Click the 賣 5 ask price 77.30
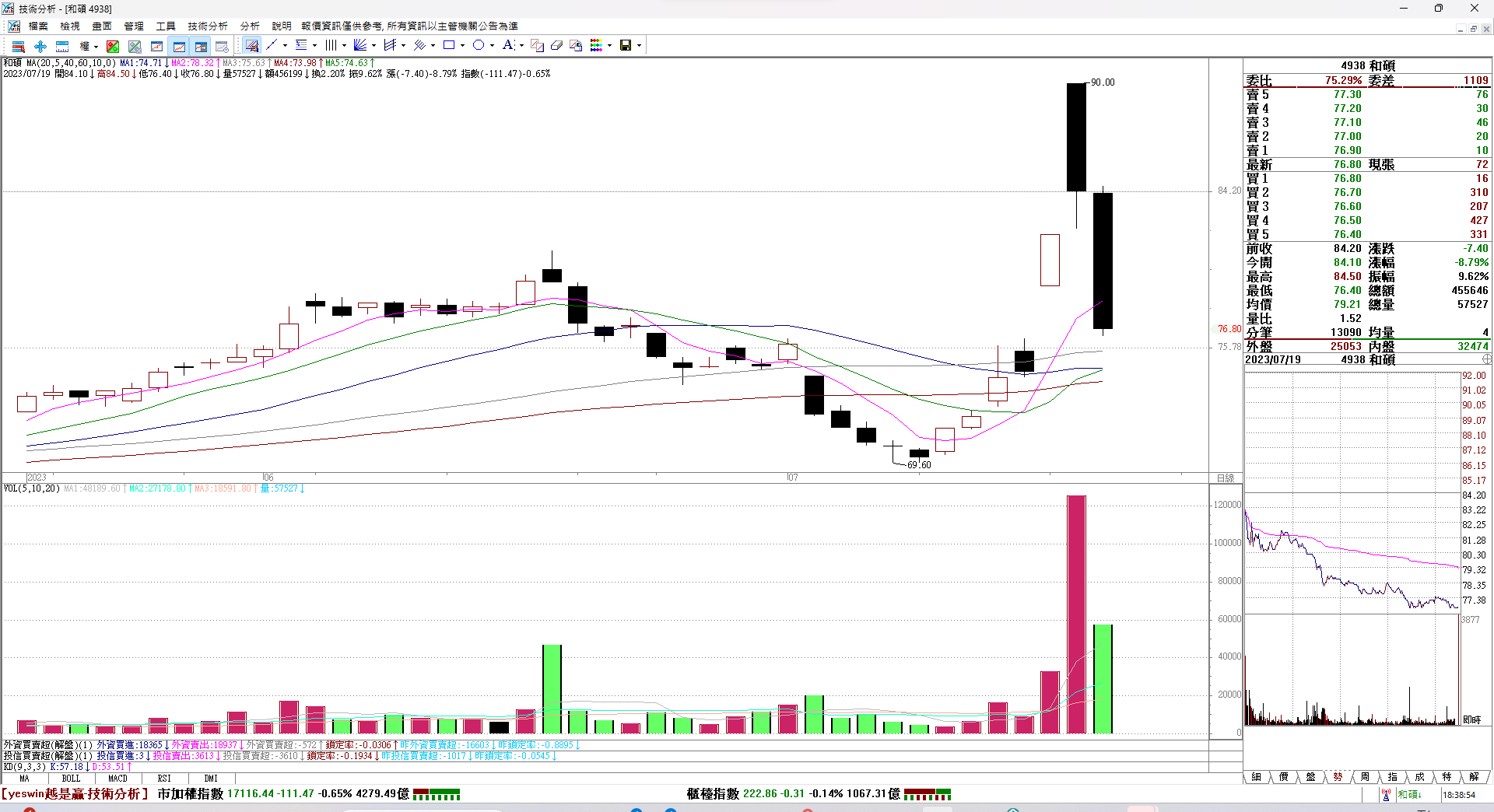 click(x=1348, y=95)
